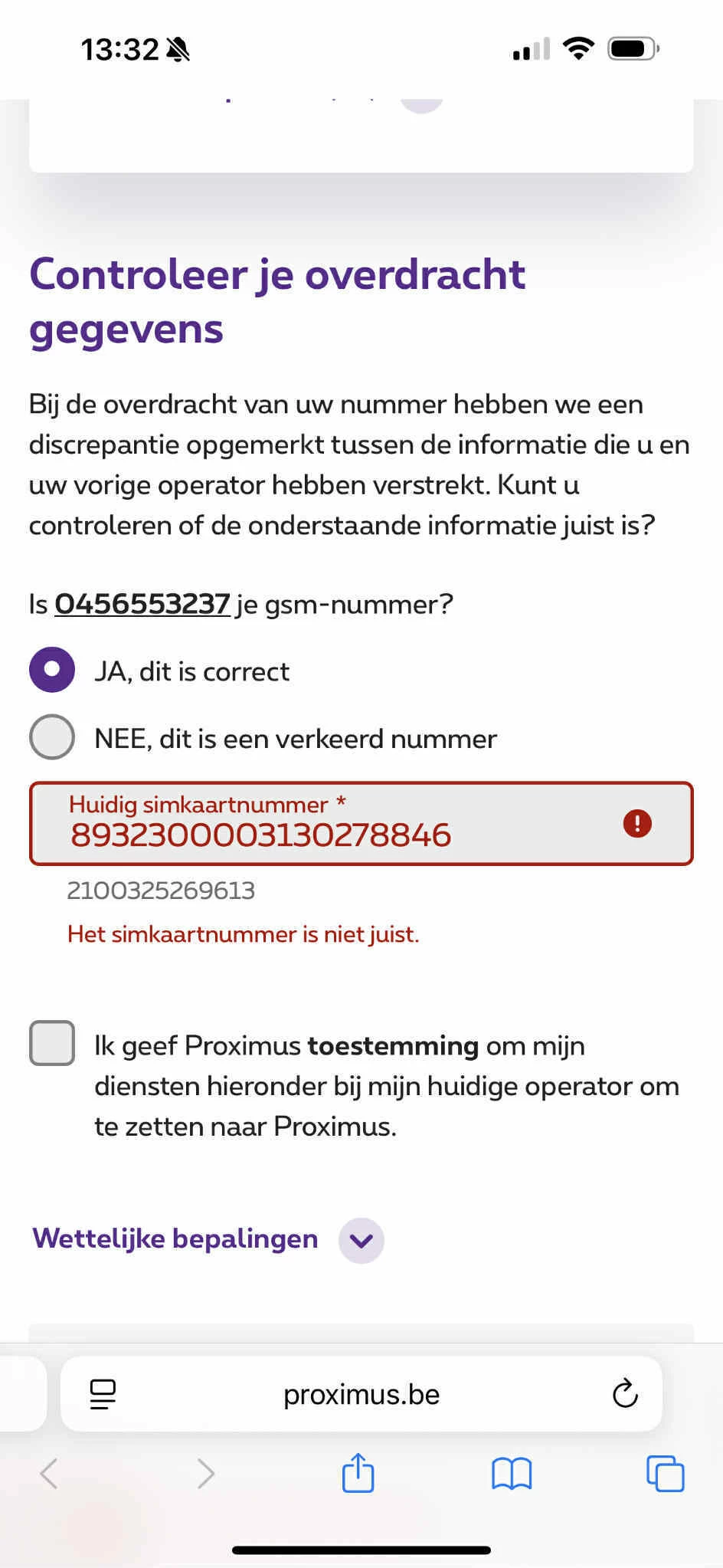
Task: Tap the Wi-Fi status icon
Action: tap(578, 48)
